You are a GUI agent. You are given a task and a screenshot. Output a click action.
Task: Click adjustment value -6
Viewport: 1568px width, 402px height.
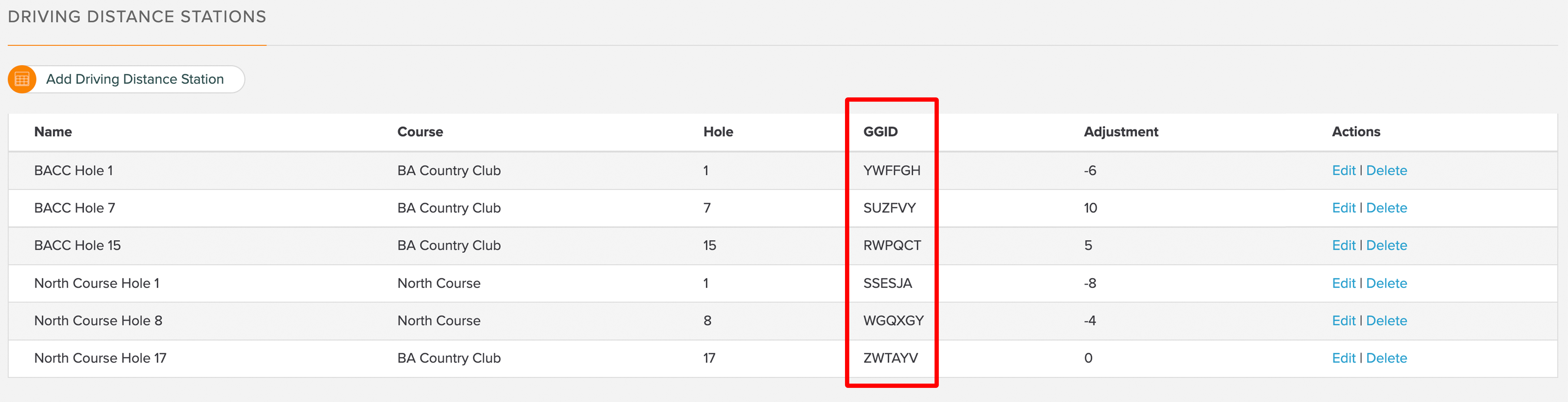pyautogui.click(x=1090, y=171)
